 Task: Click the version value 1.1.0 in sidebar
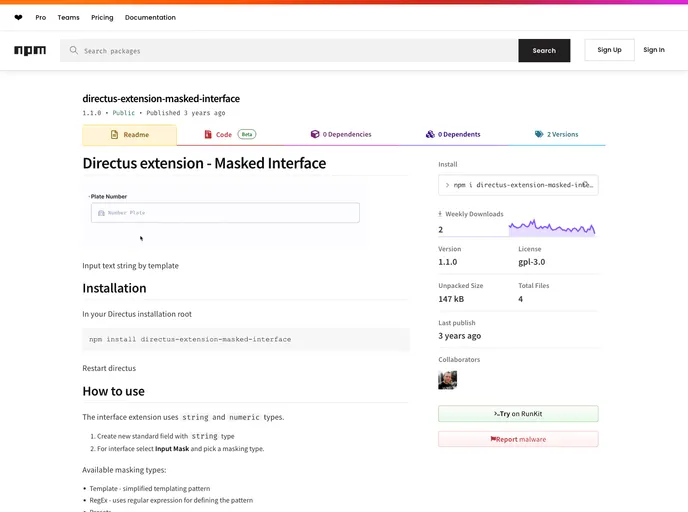click(448, 262)
